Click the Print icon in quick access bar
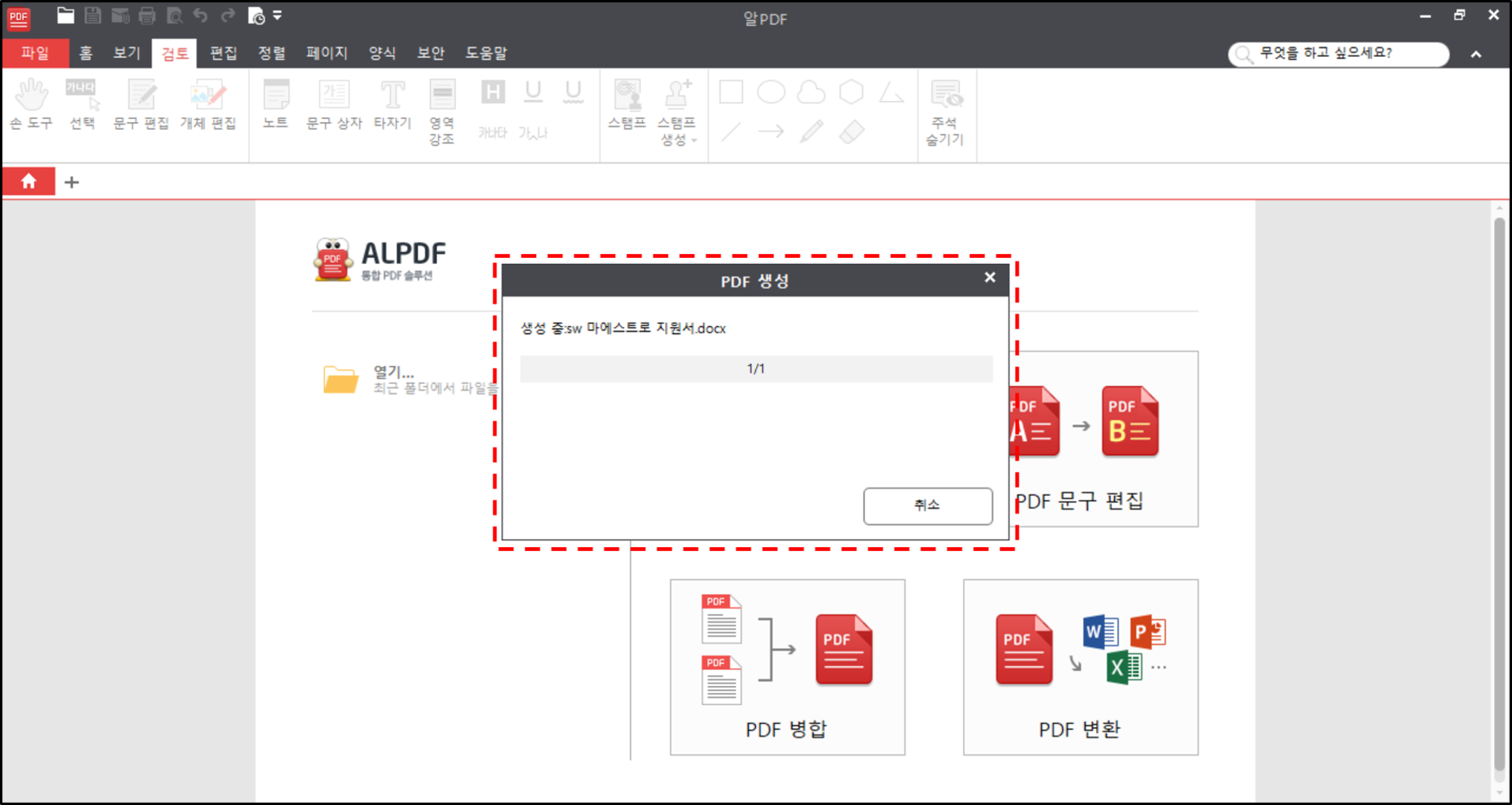Screen dimensions: 1512x805 coord(147,15)
